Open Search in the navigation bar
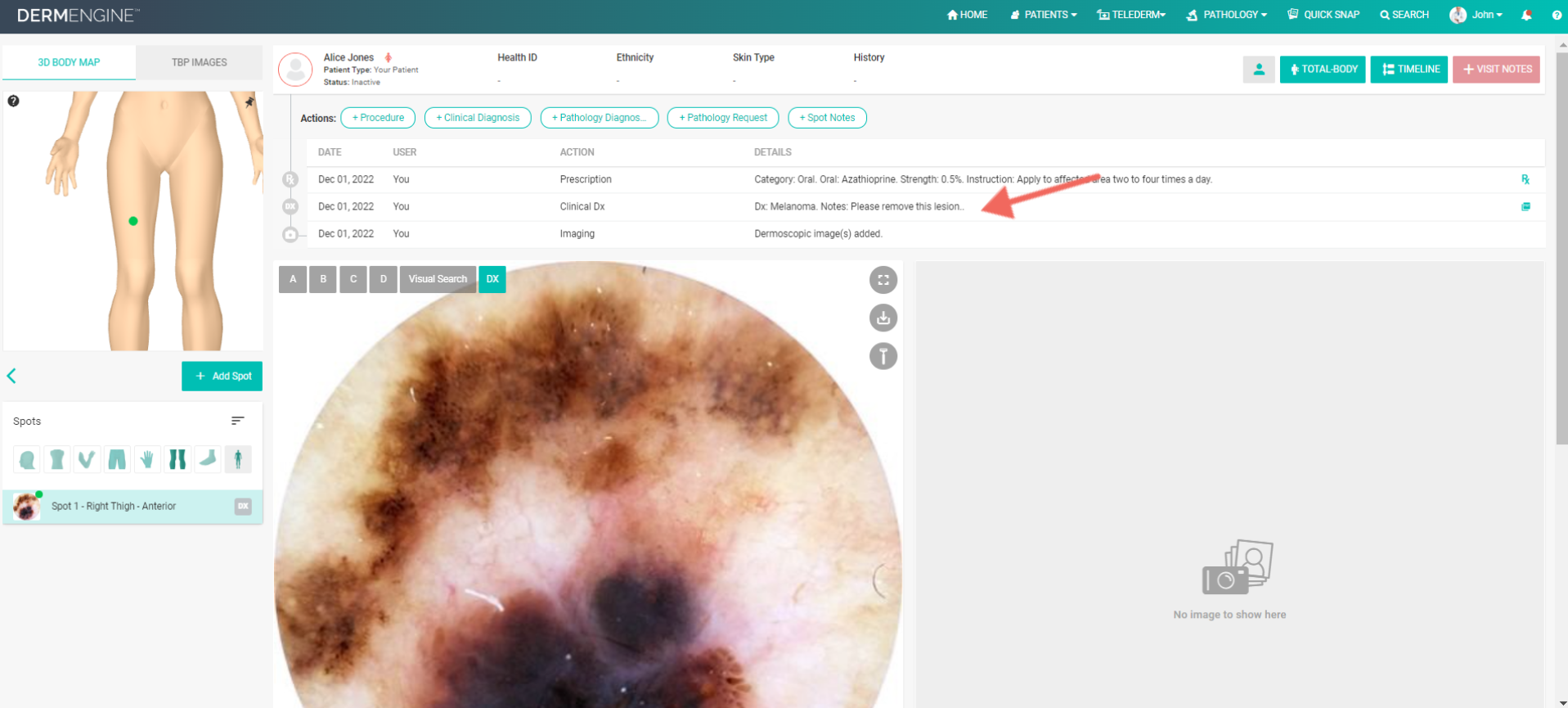 (x=1404, y=15)
